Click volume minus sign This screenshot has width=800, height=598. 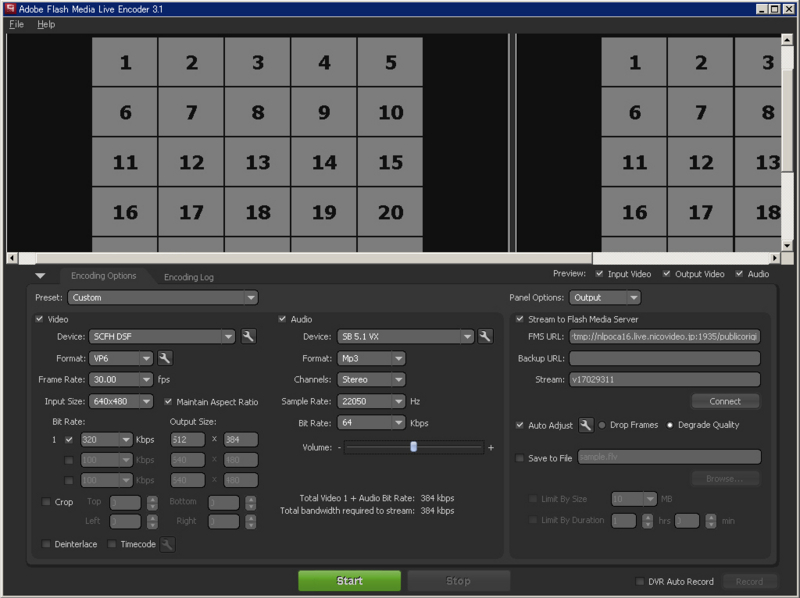[x=339, y=447]
